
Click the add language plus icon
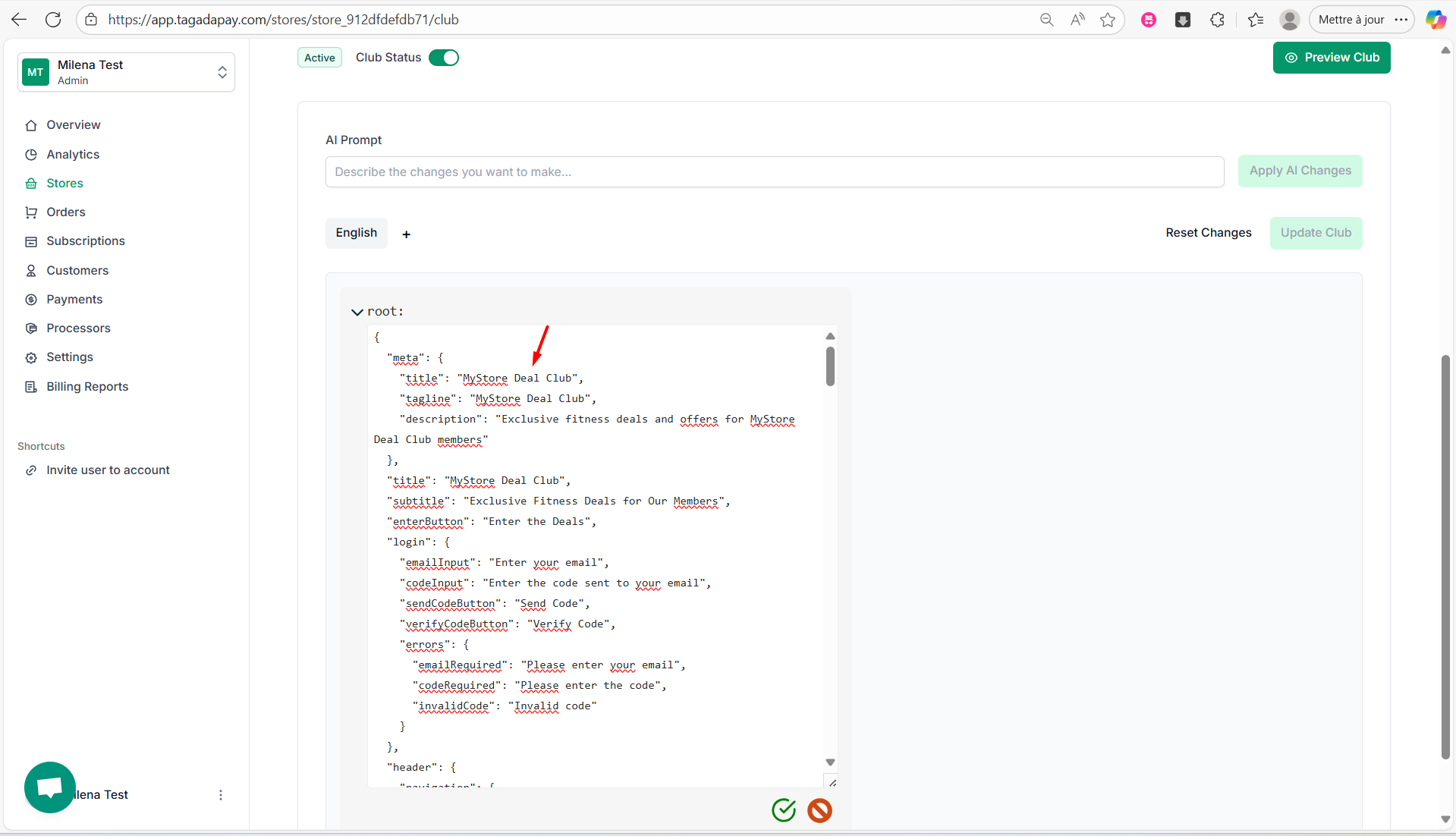pos(406,234)
